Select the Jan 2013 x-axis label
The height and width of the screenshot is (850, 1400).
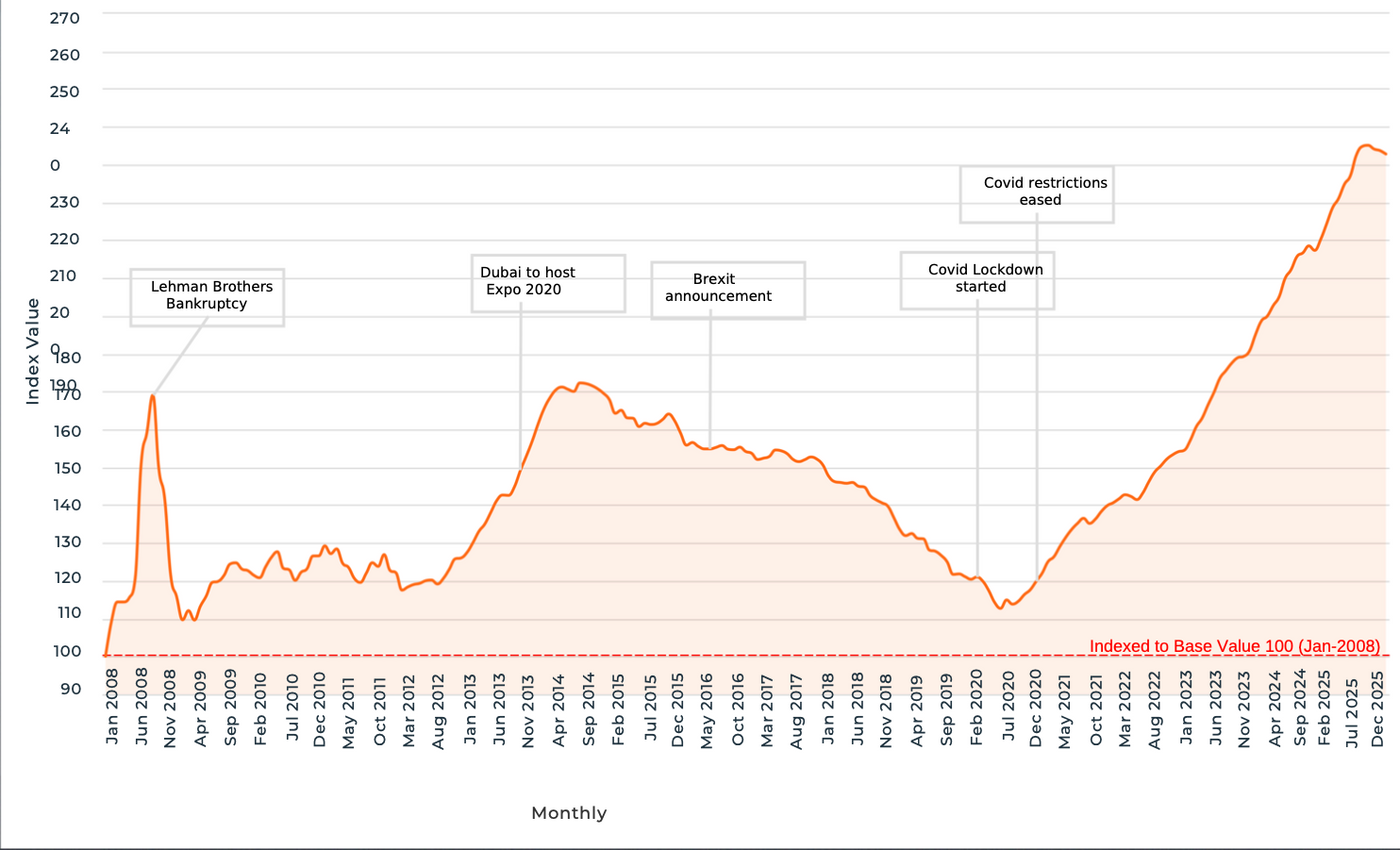(470, 709)
